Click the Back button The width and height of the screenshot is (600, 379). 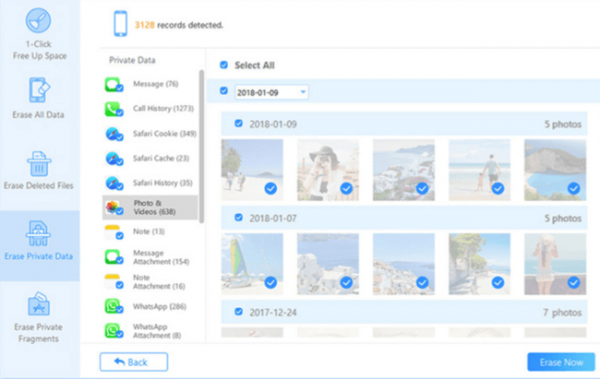pyautogui.click(x=134, y=362)
